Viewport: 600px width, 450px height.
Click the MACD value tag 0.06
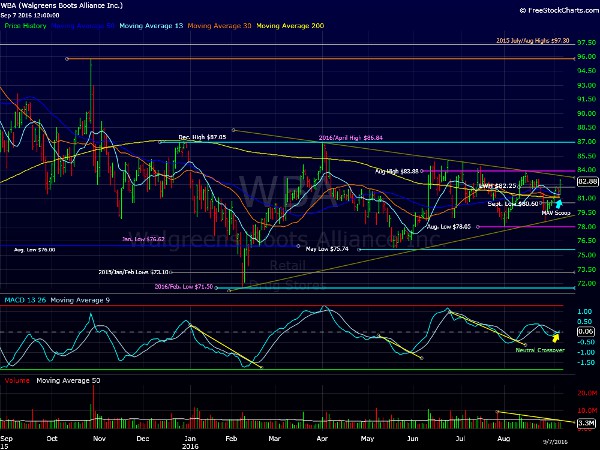click(586, 331)
